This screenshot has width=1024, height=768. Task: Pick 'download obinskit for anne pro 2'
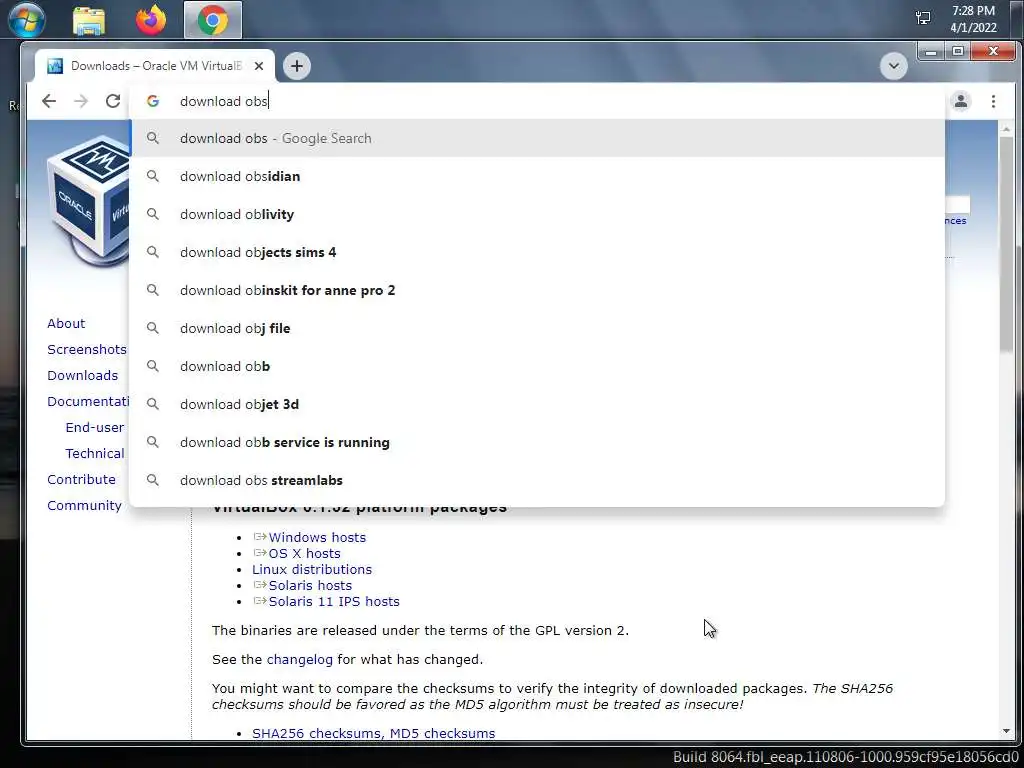point(537,290)
